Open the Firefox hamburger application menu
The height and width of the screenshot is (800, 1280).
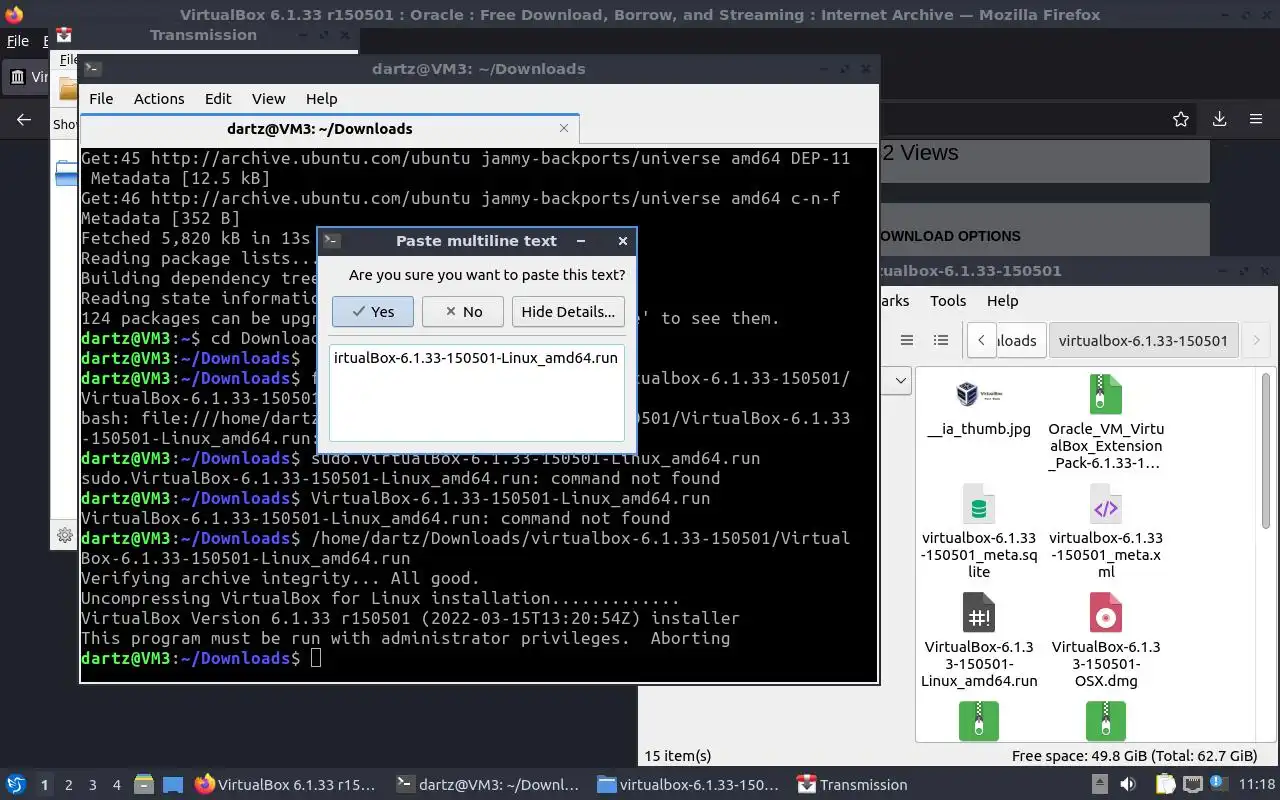pos(1256,119)
